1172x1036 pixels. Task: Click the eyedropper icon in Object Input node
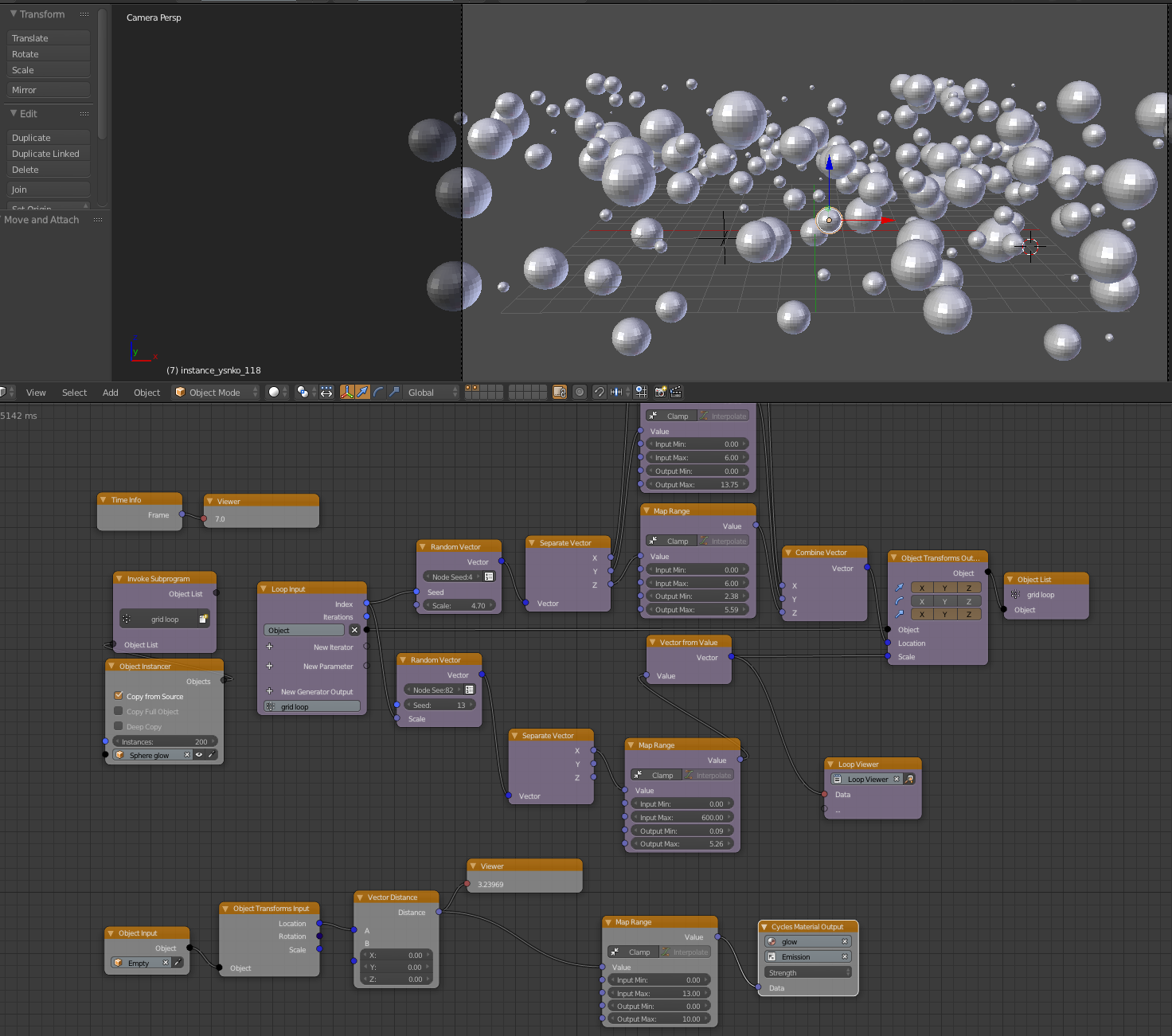click(178, 963)
